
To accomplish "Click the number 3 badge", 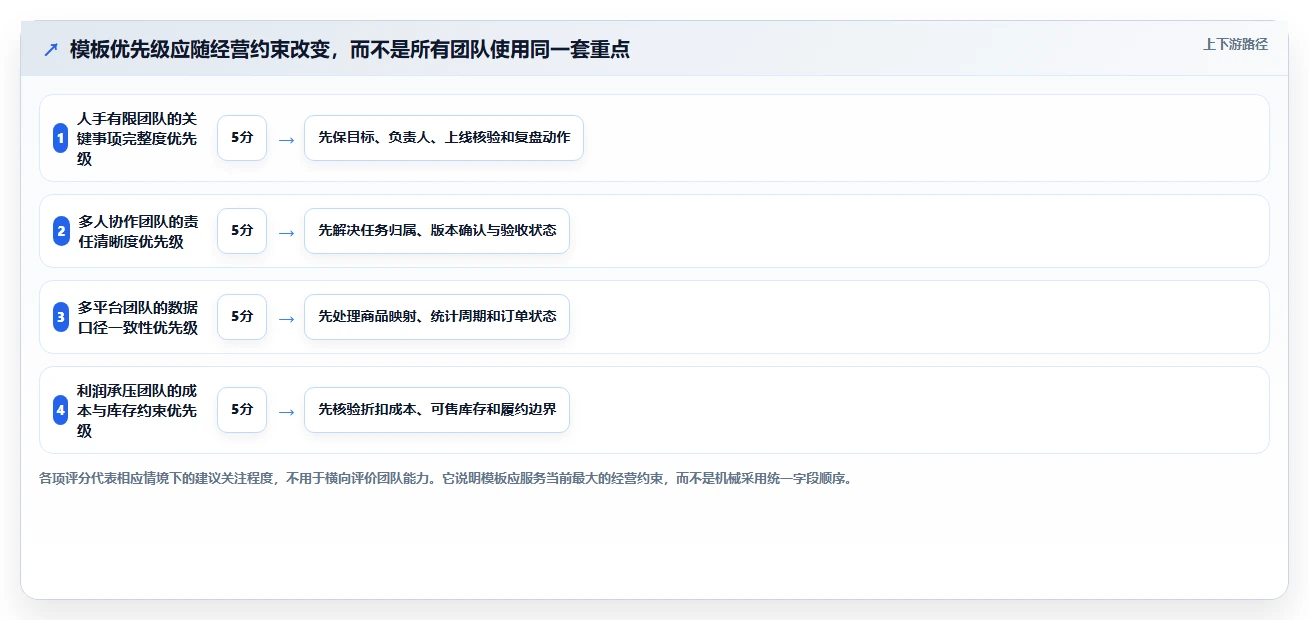I will (x=61, y=317).
